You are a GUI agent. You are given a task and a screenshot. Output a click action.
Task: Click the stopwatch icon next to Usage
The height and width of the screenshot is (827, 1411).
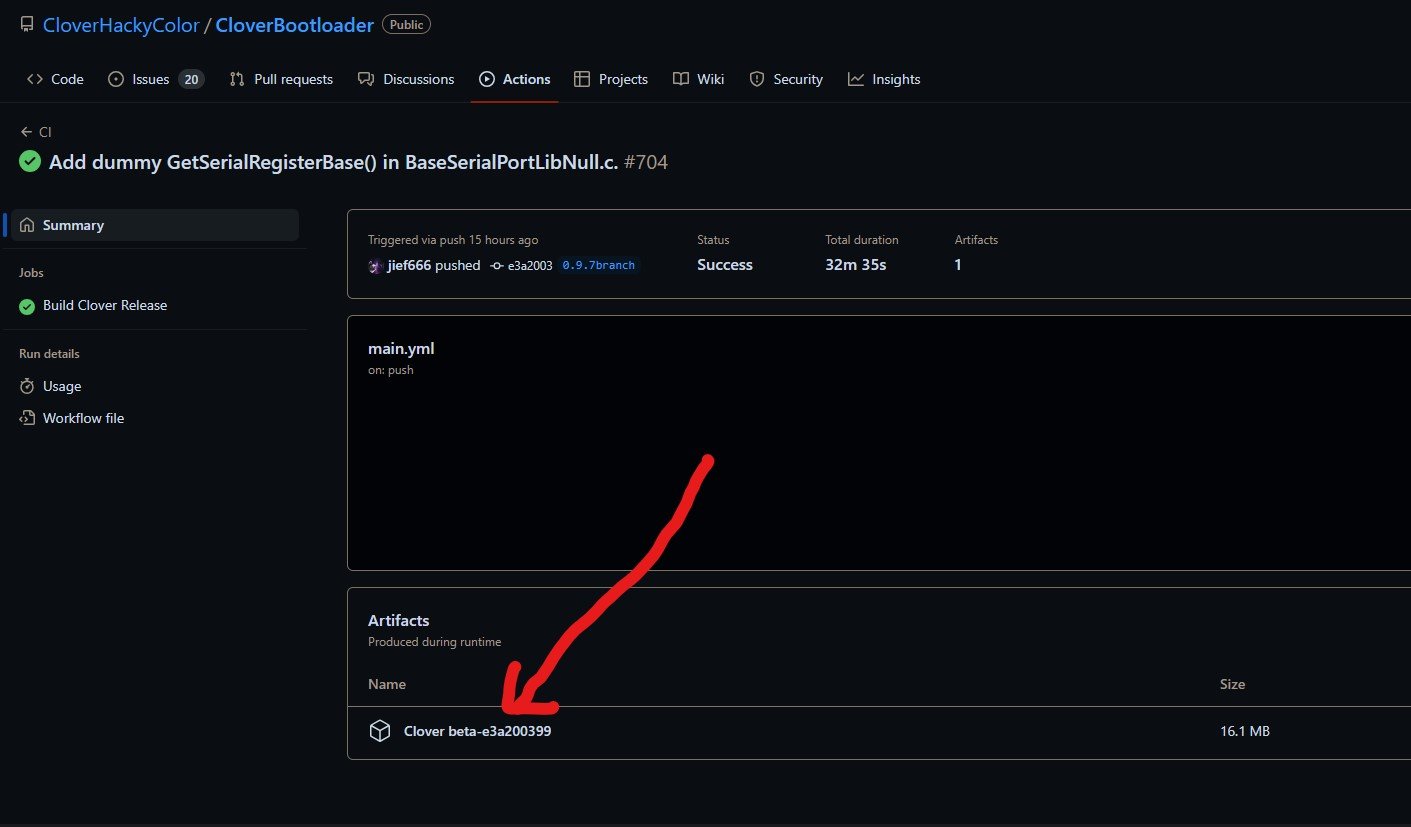pos(27,386)
